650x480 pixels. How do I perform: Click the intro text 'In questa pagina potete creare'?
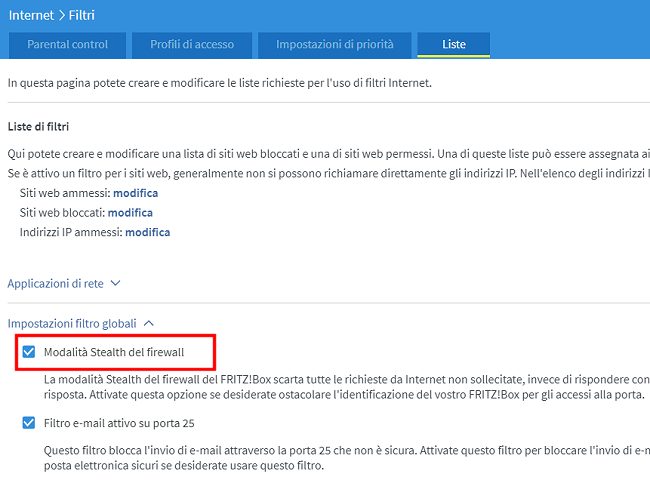(x=220, y=83)
